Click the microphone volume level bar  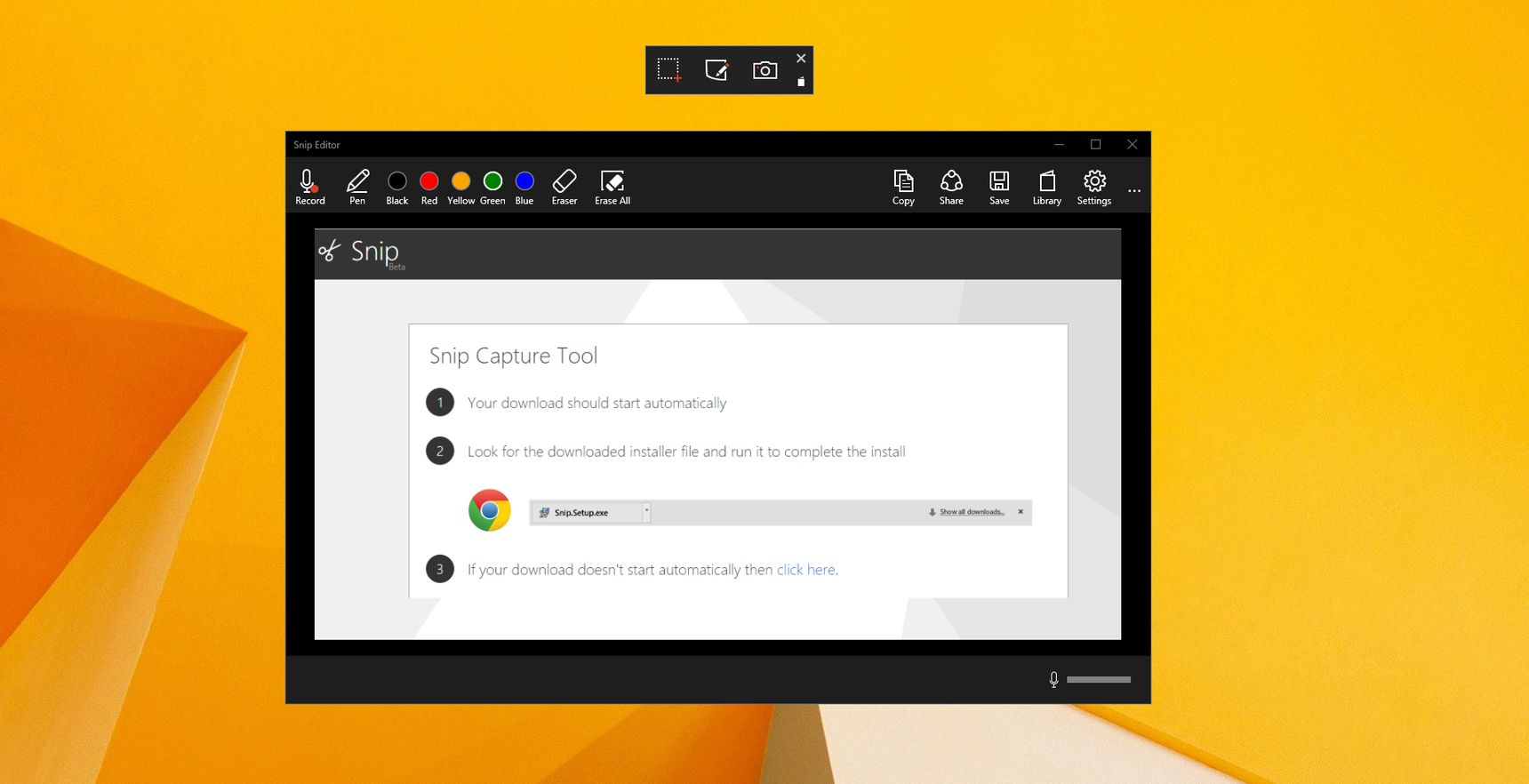[x=1099, y=679]
